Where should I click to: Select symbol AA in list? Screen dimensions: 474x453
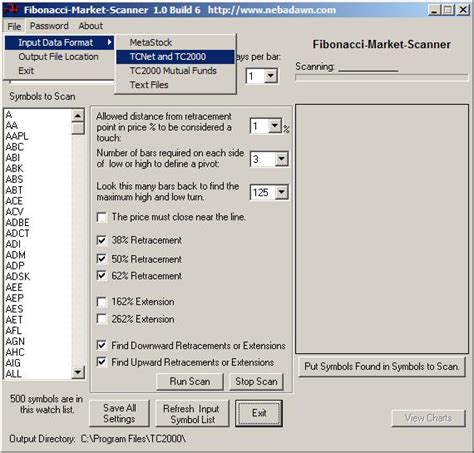coord(12,125)
